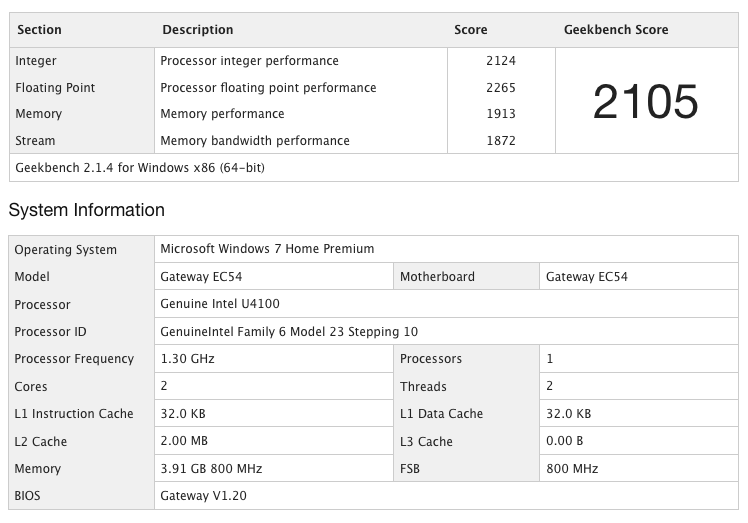Click the Geekbench Score column header

(x=616, y=30)
